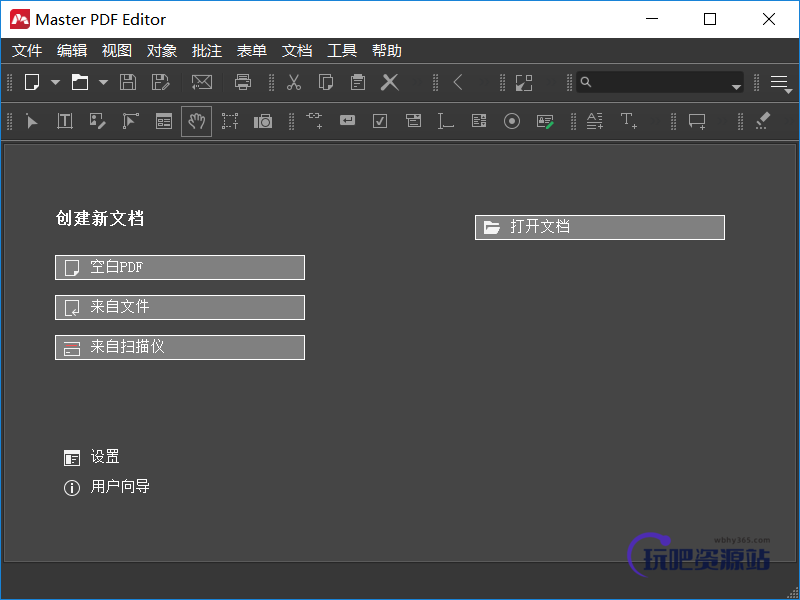
Task: Click the paste clipboard icon
Action: (358, 82)
